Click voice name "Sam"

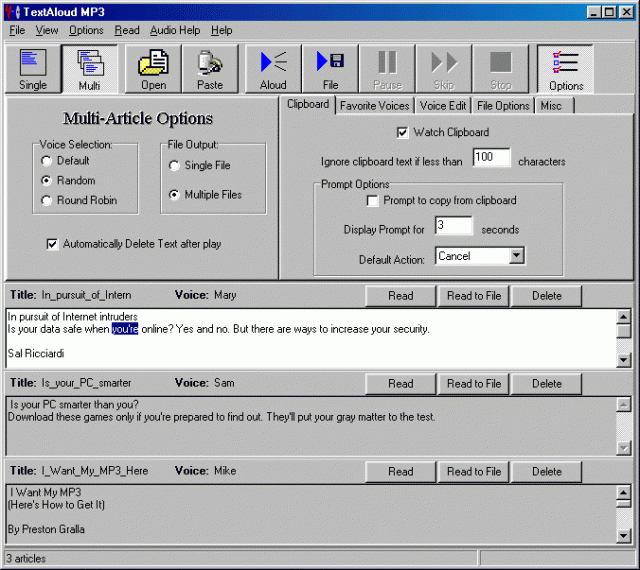pyautogui.click(x=224, y=383)
